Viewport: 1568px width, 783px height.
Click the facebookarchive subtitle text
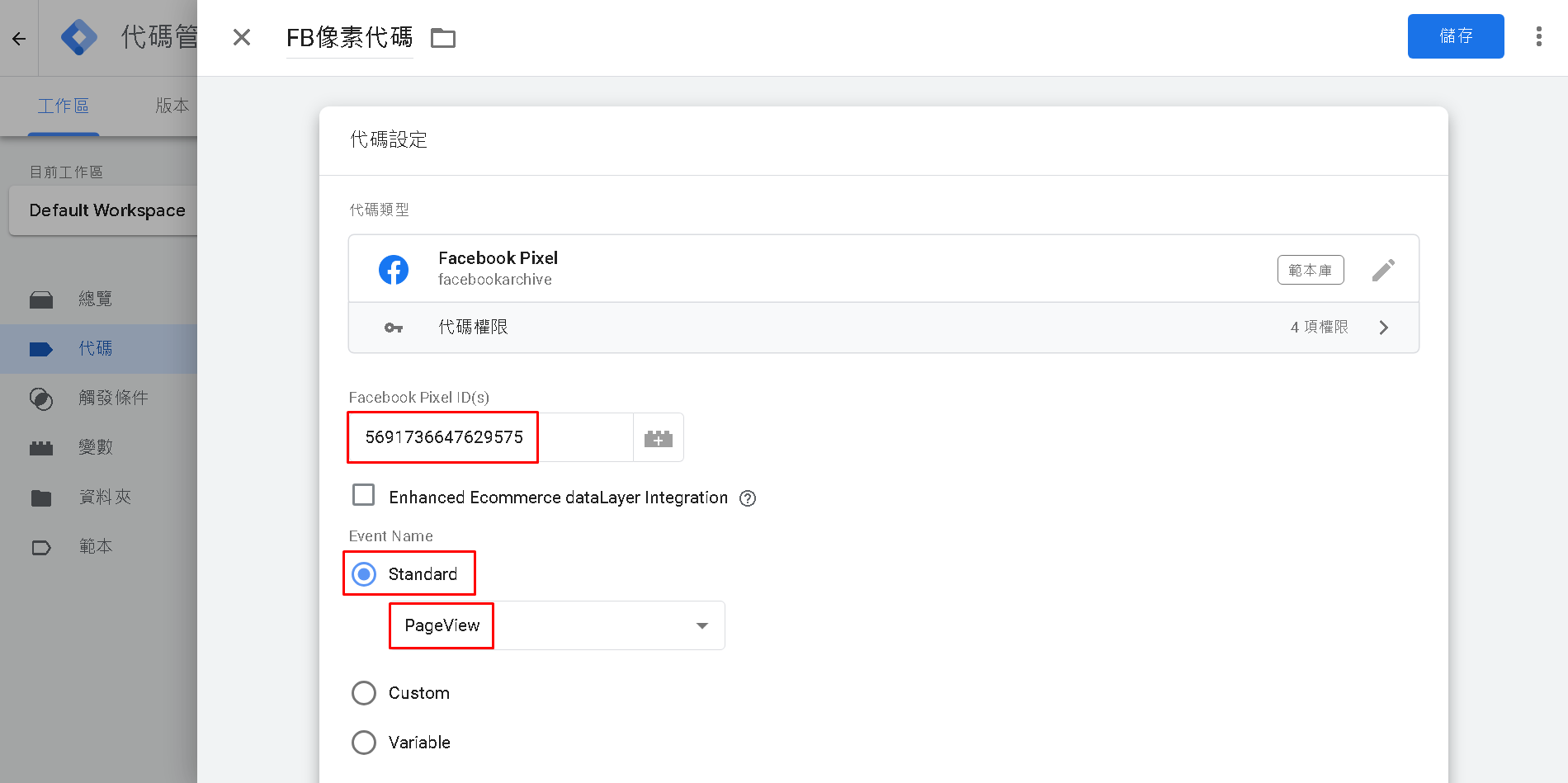[x=495, y=280]
